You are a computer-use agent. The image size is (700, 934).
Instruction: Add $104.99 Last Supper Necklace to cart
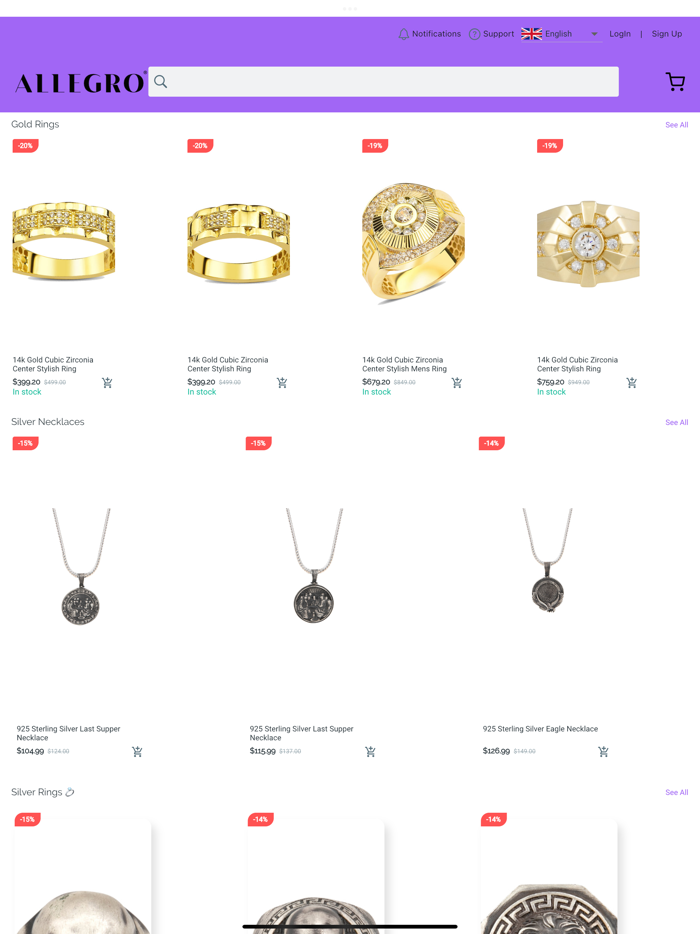[x=137, y=751]
